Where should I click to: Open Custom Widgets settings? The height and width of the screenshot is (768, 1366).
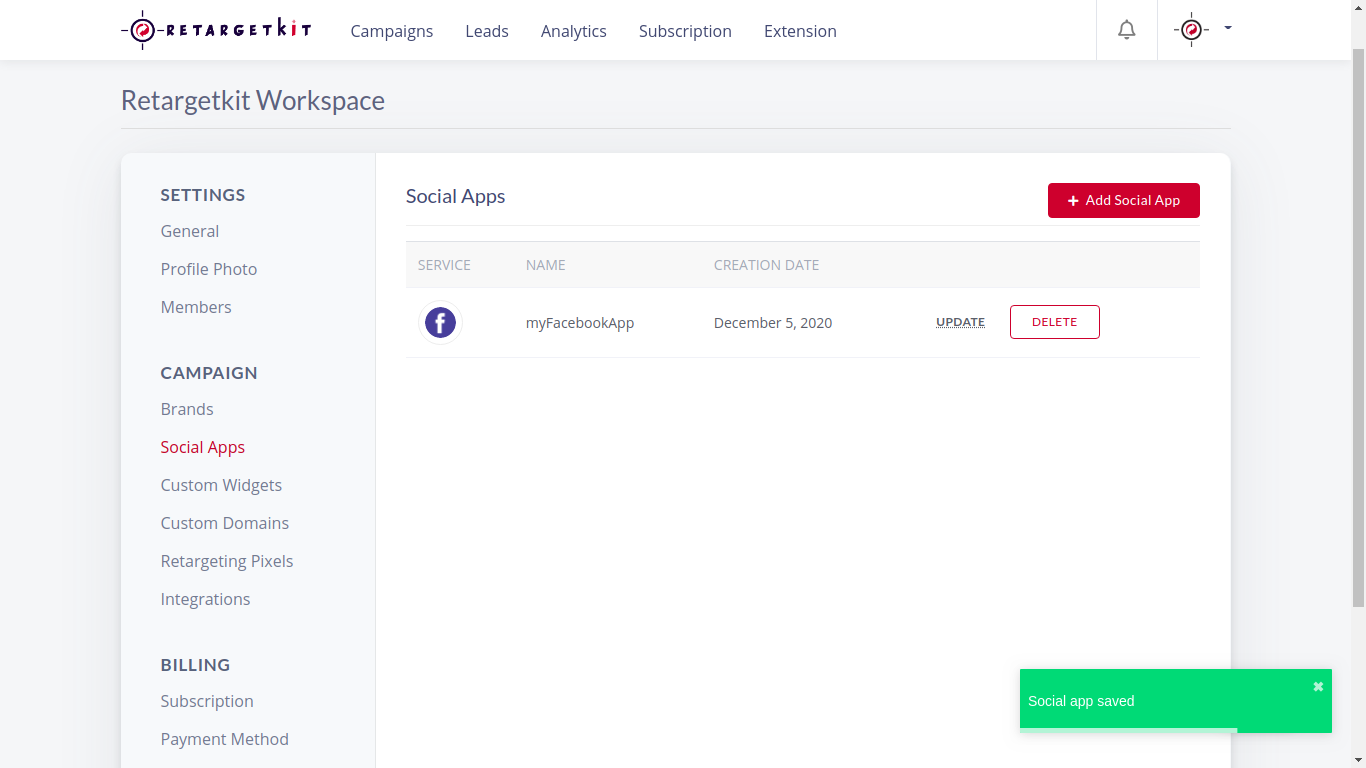221,485
